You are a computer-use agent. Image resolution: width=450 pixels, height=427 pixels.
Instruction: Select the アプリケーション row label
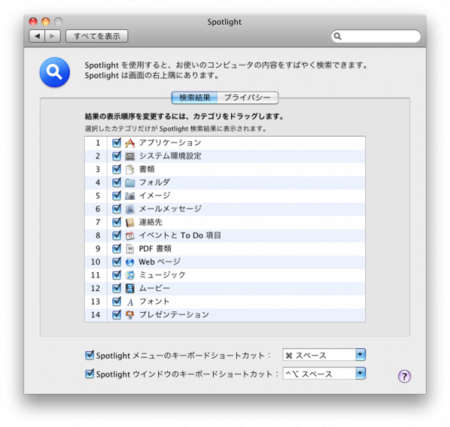click(170, 143)
